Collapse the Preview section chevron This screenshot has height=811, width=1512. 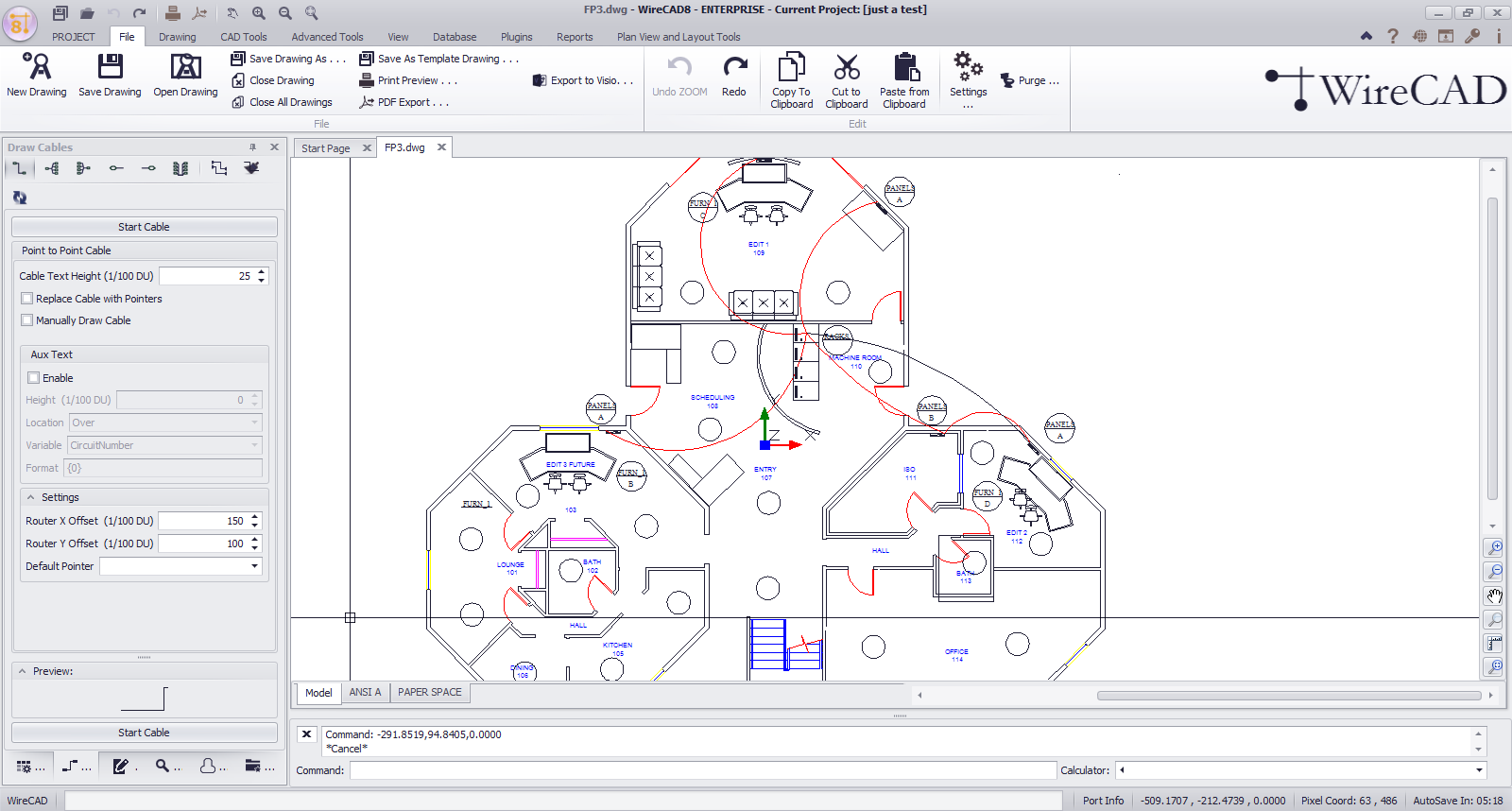click(x=23, y=671)
